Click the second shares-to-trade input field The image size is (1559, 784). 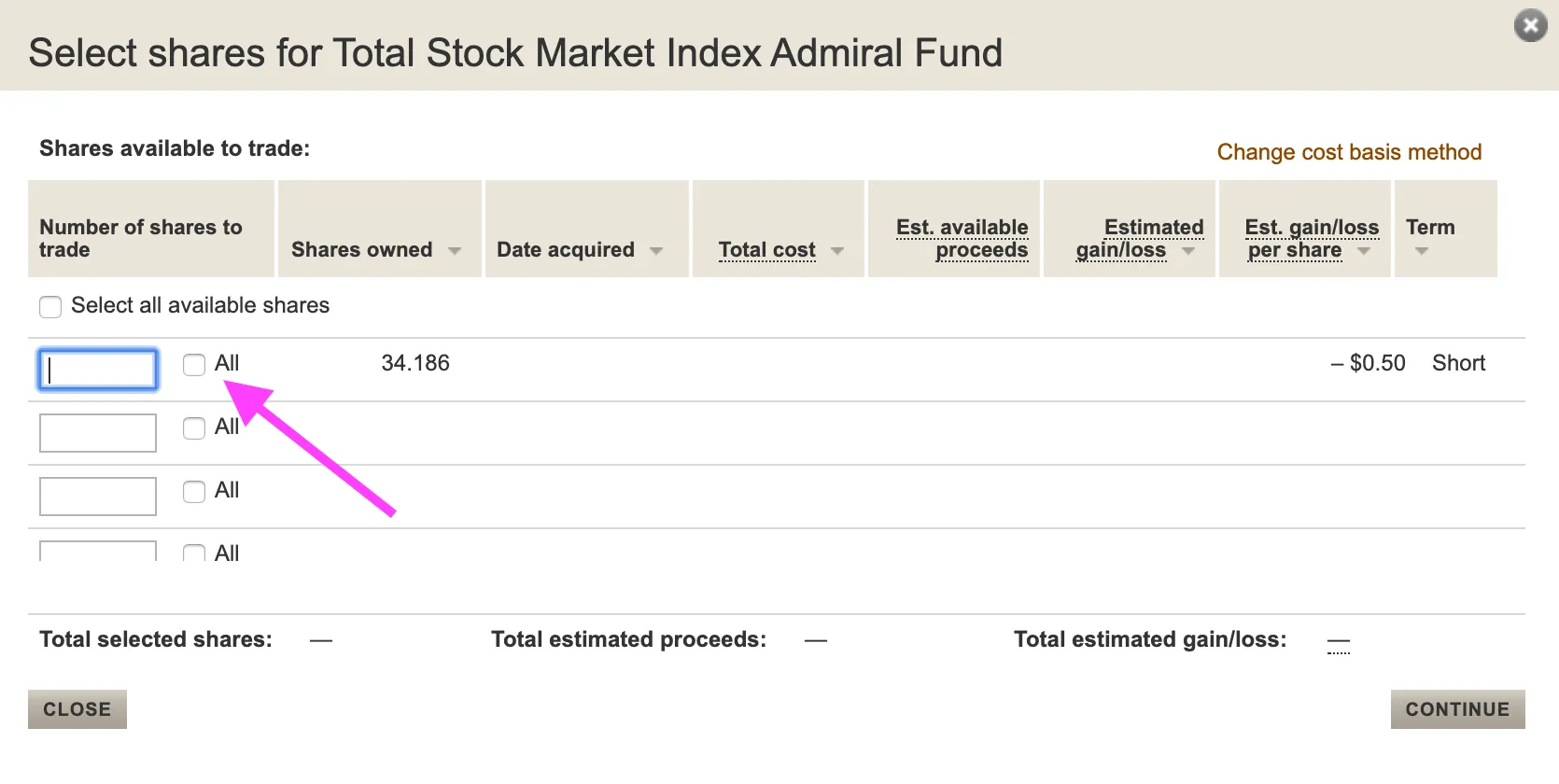click(x=97, y=432)
